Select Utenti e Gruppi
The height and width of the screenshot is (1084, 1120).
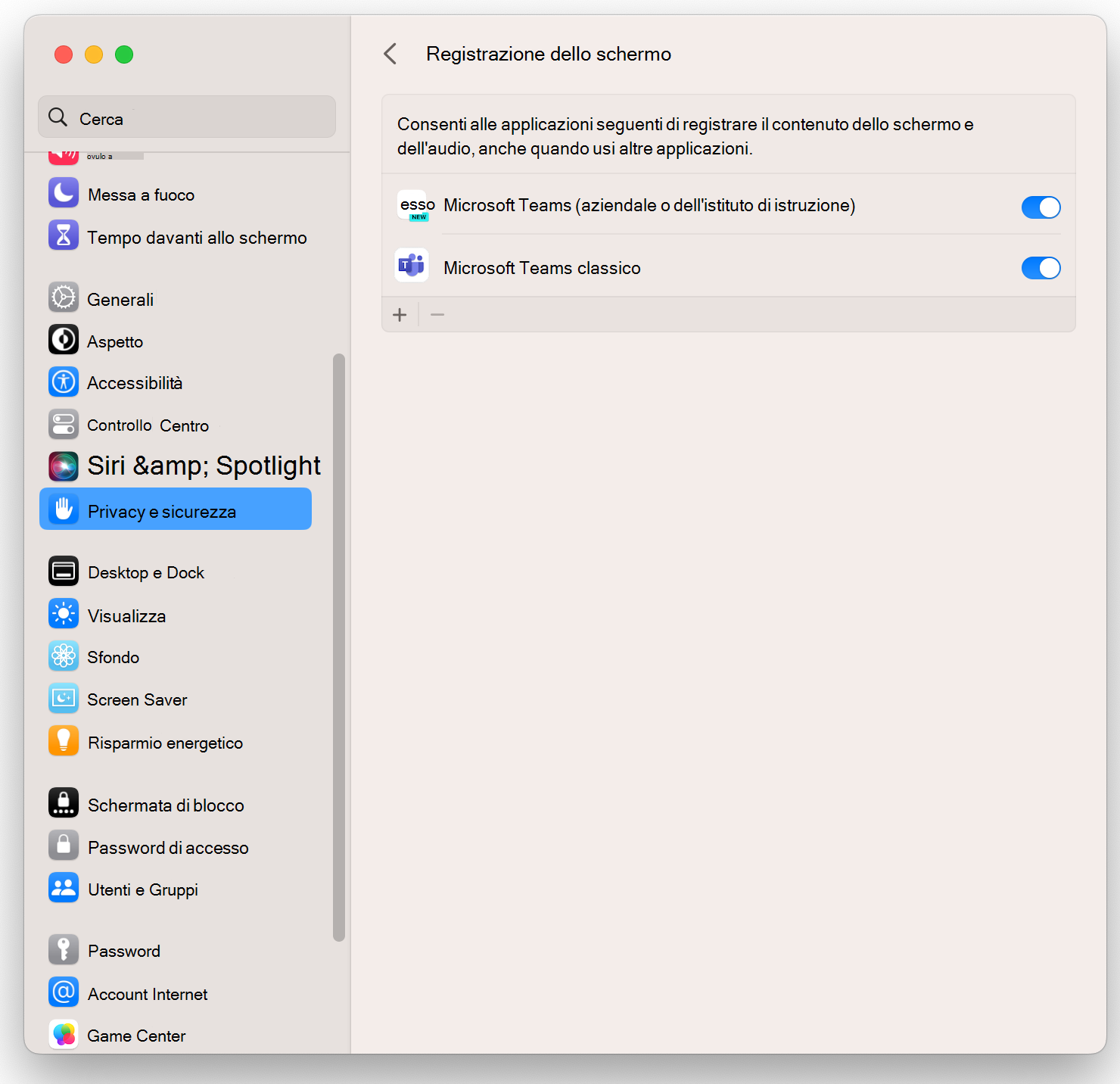142,889
